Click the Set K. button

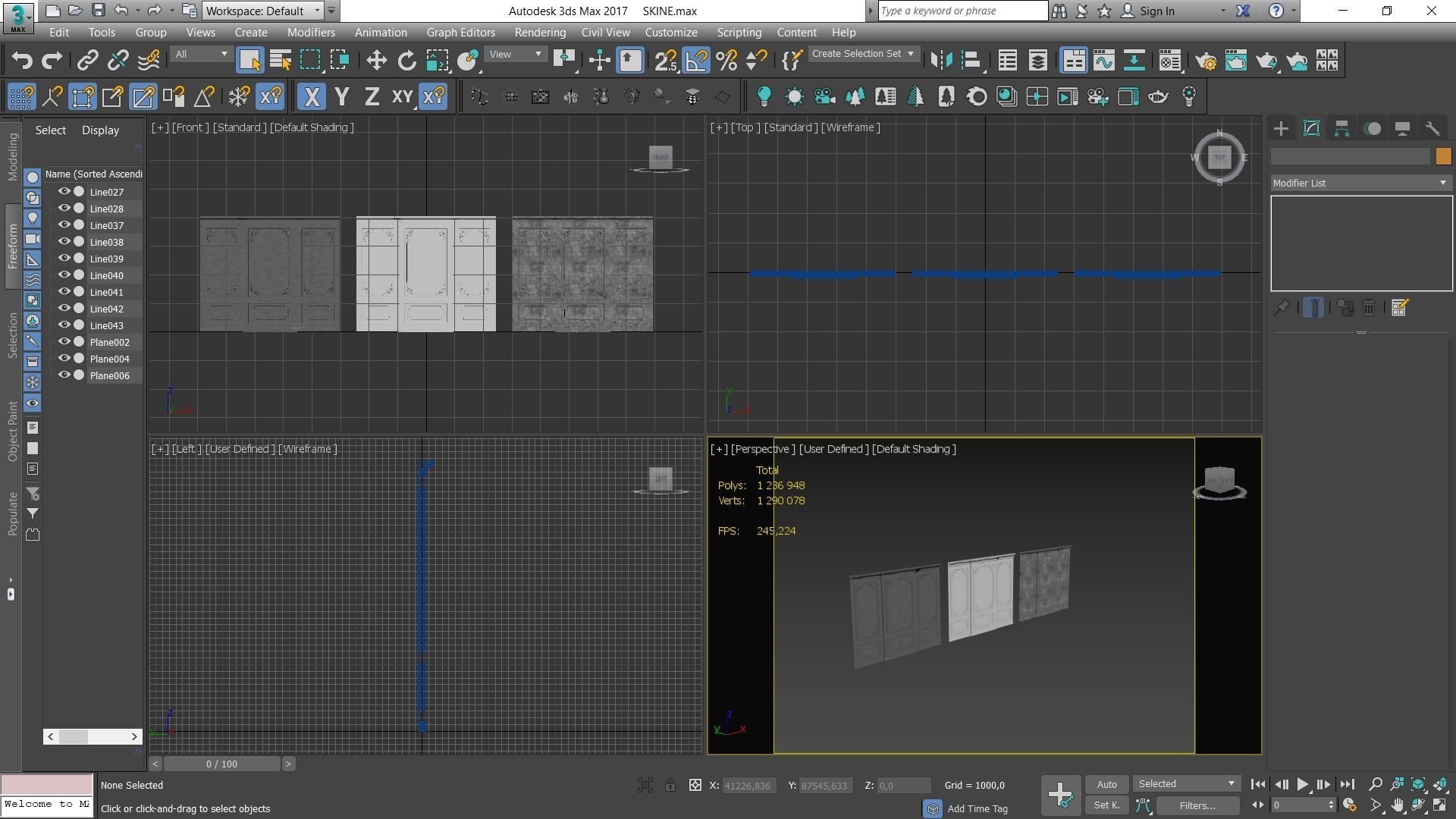(x=1106, y=805)
